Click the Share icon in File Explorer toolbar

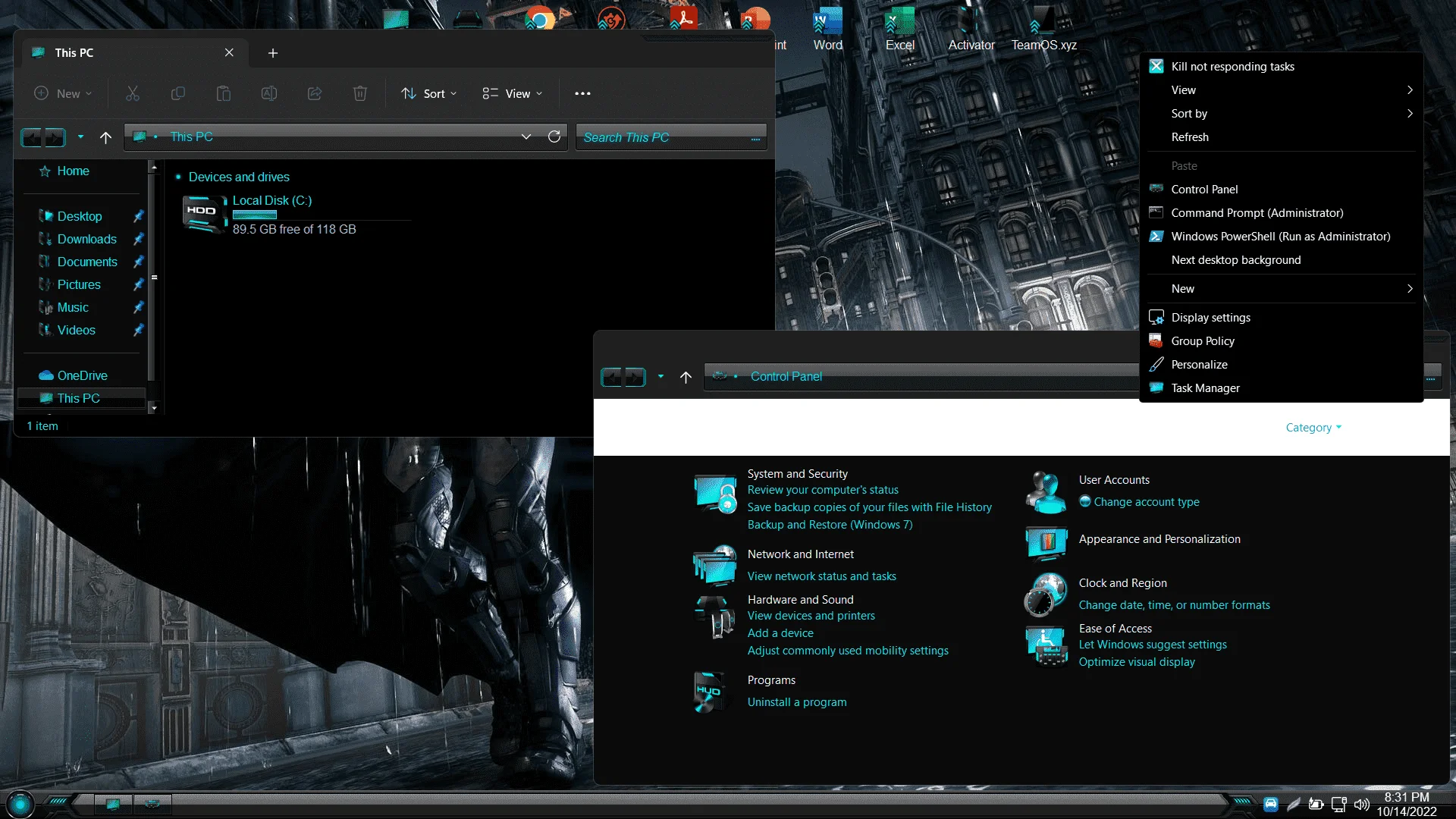pos(315,93)
